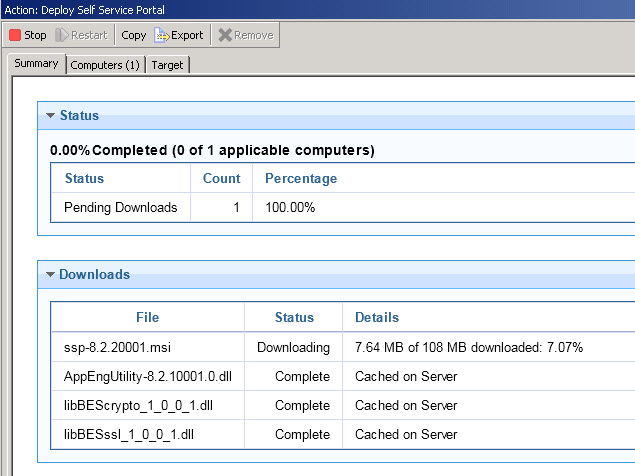
Task: Open the Target tab
Action: pos(167,65)
